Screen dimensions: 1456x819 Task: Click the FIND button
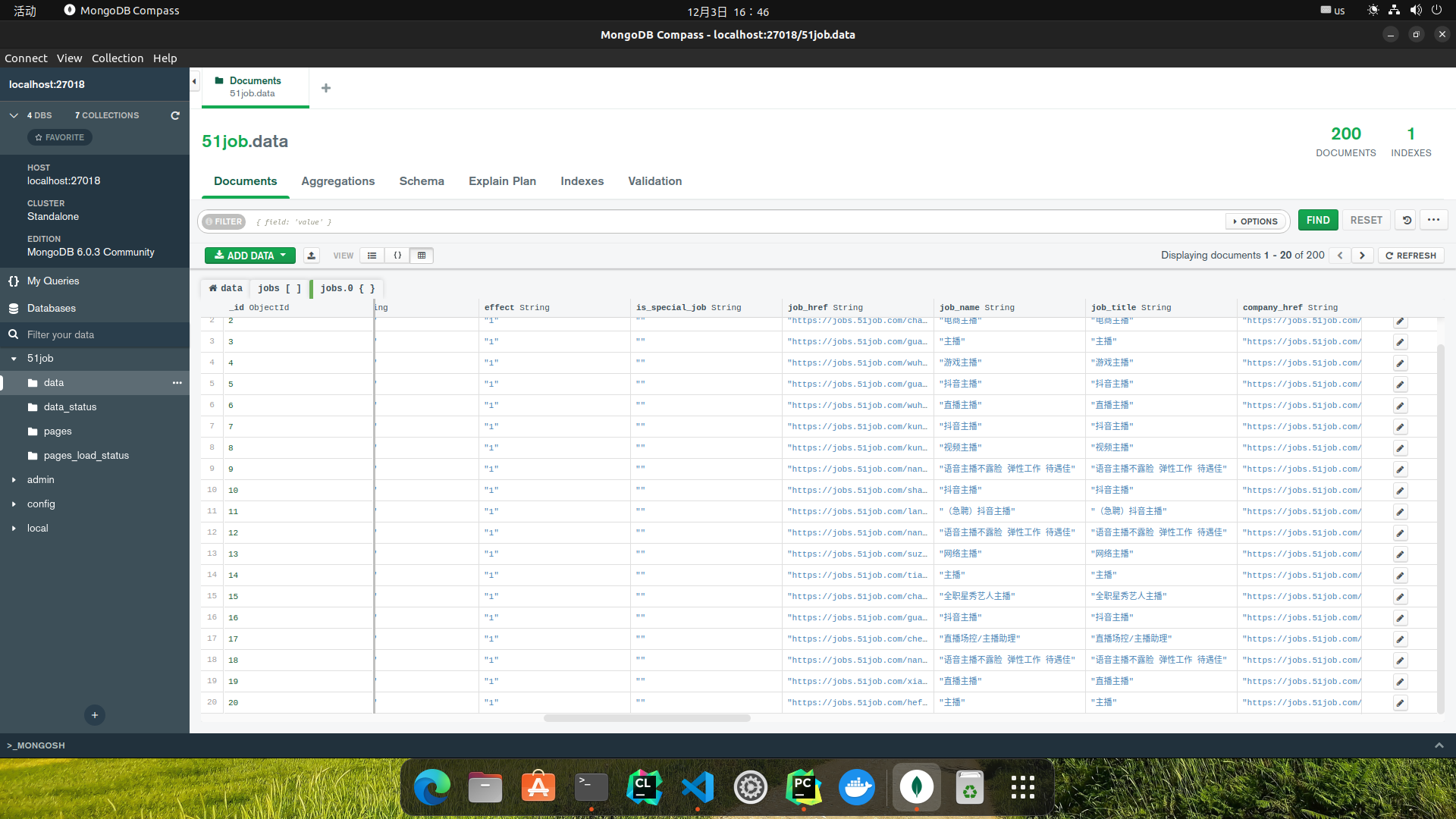[x=1318, y=220]
